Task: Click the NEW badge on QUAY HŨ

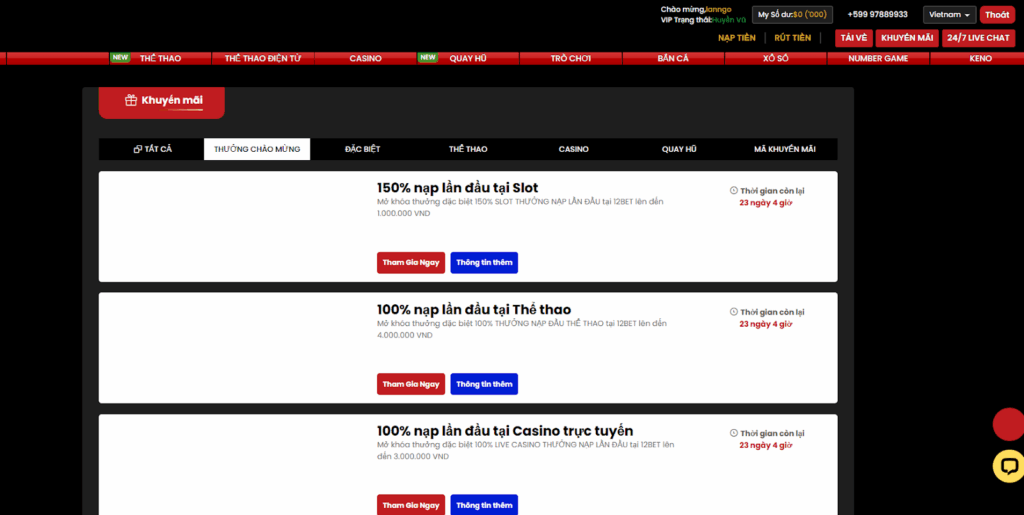Action: coord(428,57)
